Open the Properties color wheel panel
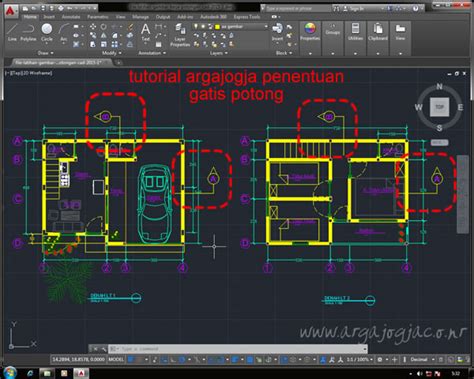The width and height of the screenshot is (474, 379). point(310,33)
